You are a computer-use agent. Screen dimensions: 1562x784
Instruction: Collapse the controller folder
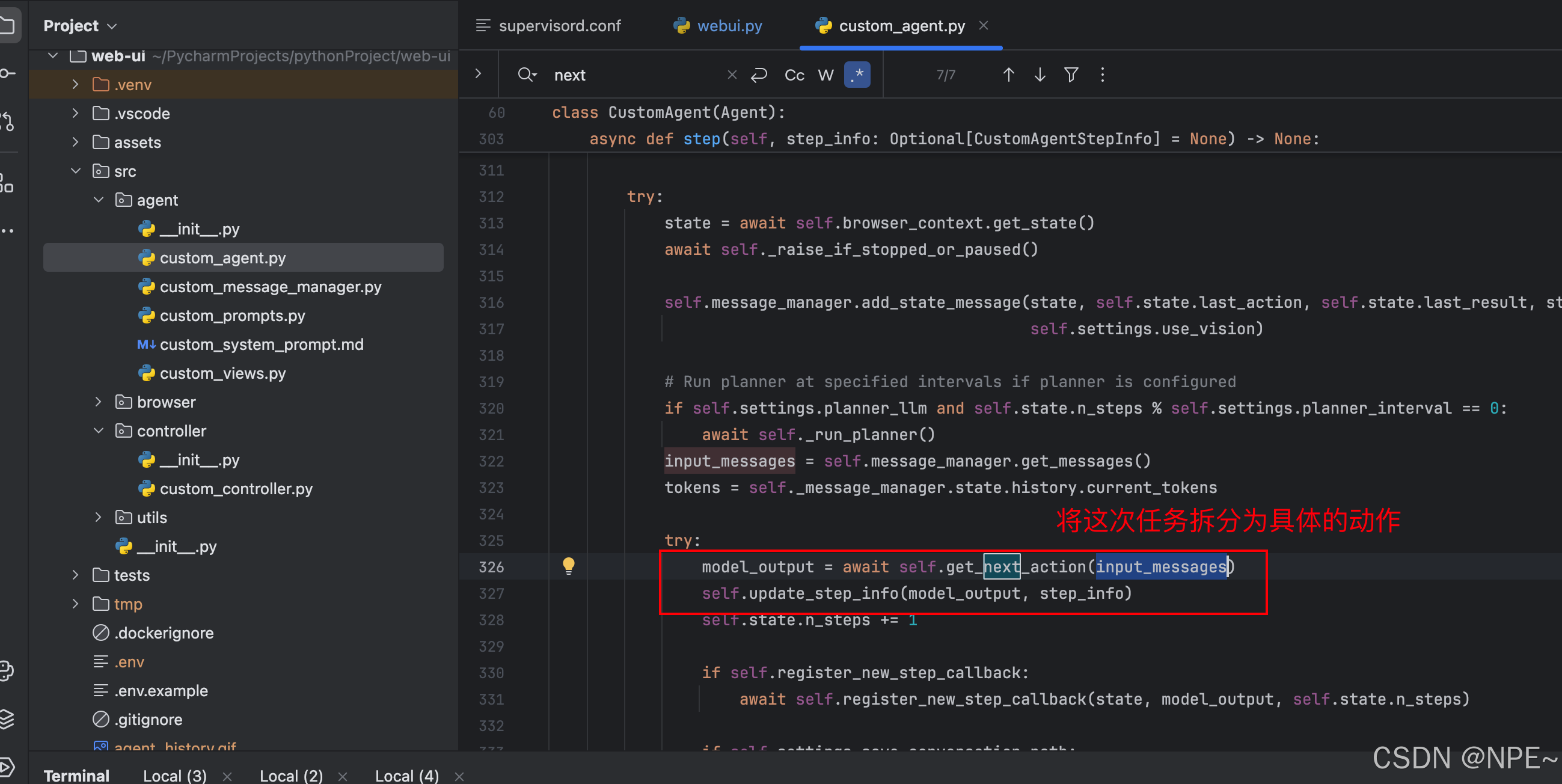point(98,430)
